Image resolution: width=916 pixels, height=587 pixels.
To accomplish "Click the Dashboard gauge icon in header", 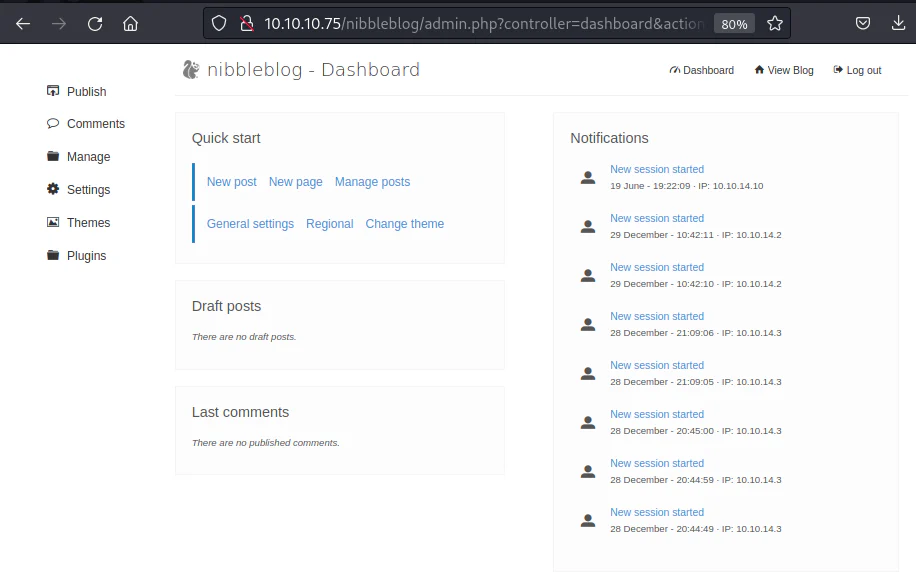I will pyautogui.click(x=675, y=70).
